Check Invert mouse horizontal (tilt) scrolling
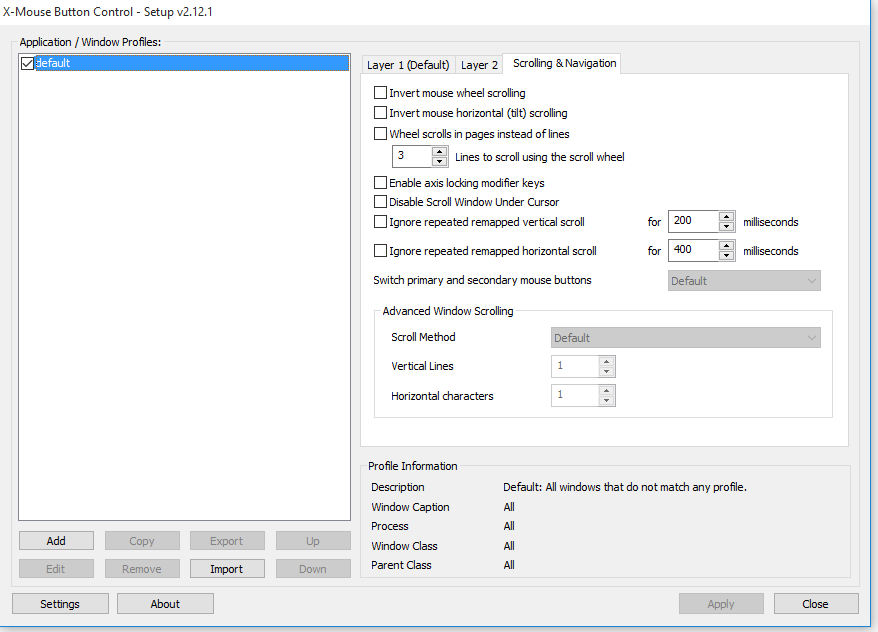878x632 pixels. (380, 113)
